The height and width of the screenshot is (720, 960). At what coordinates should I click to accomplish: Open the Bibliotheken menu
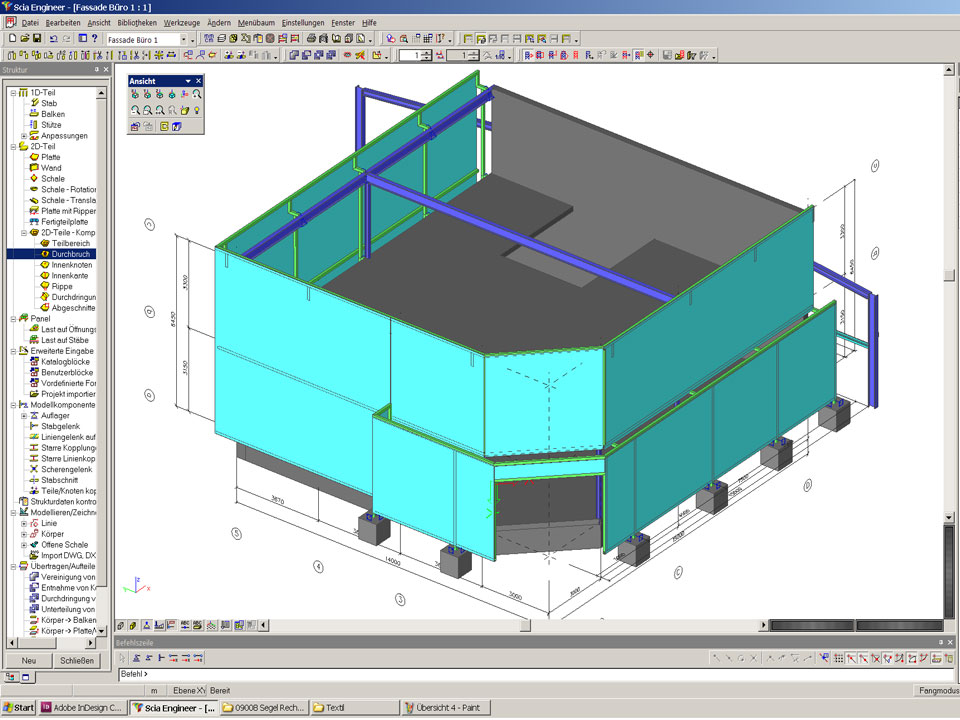pos(136,22)
